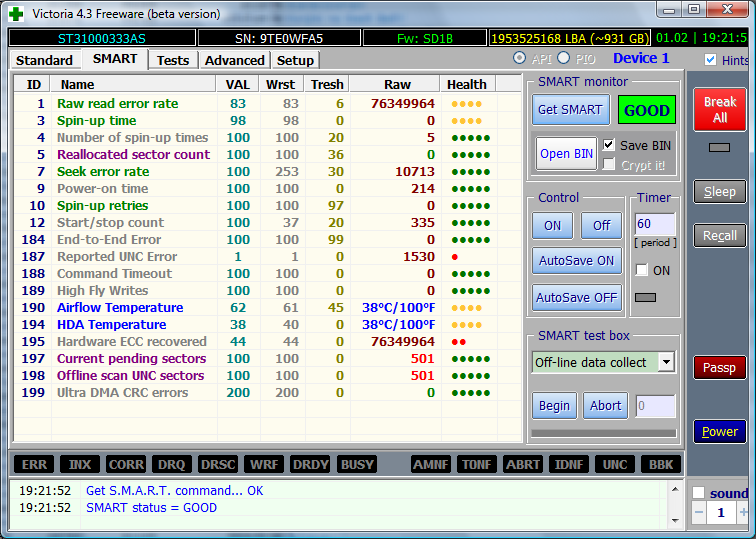756x539 pixels.
Task: Click the gray indicator below Break All
Action: click(719, 148)
